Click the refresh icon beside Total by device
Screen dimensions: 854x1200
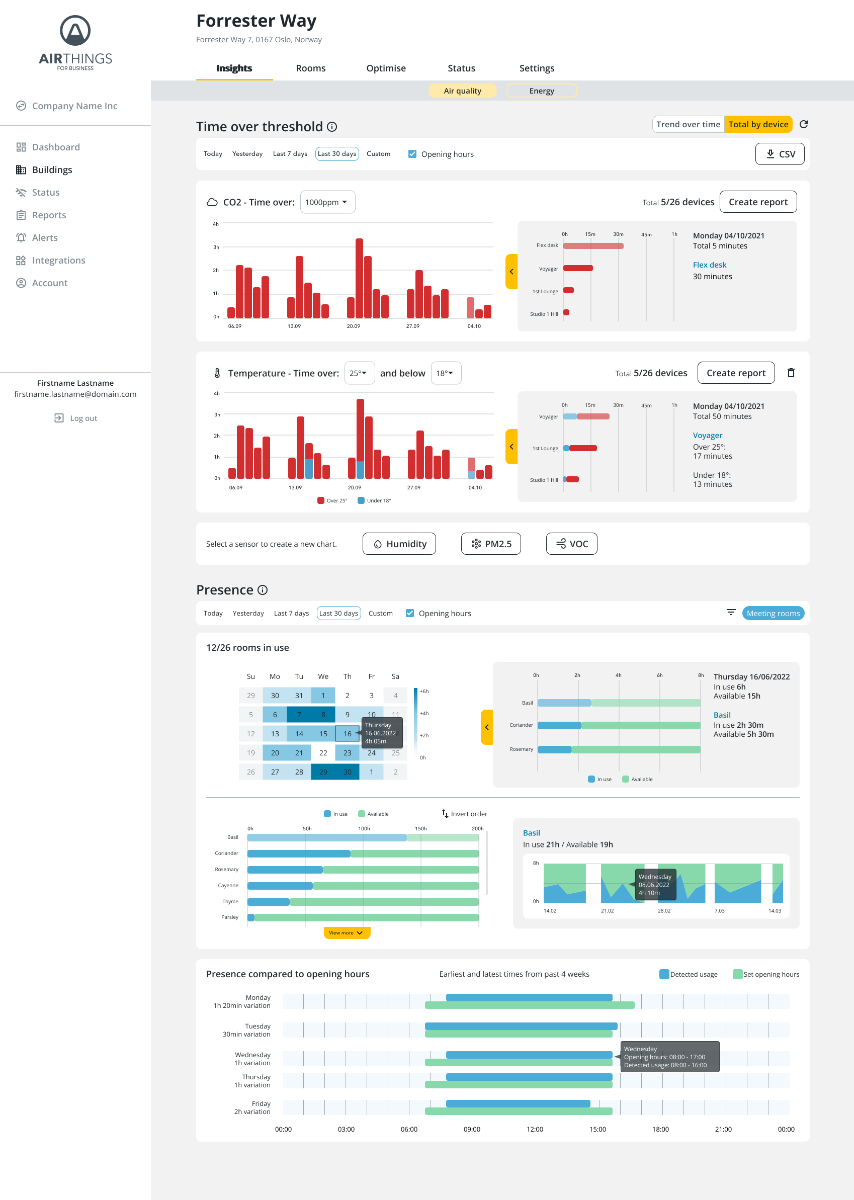pyautogui.click(x=804, y=124)
